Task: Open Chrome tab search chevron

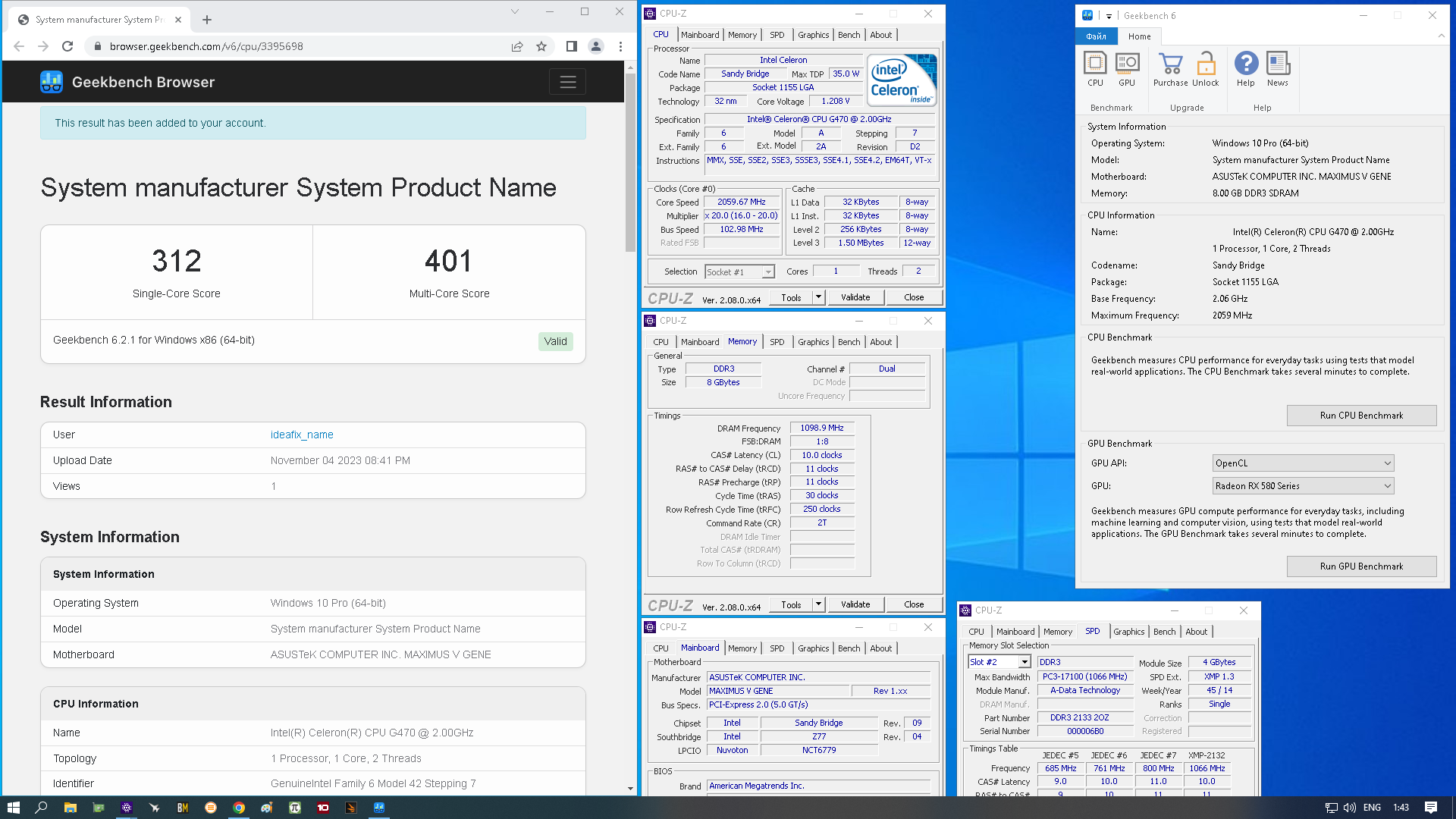Action: tap(515, 11)
